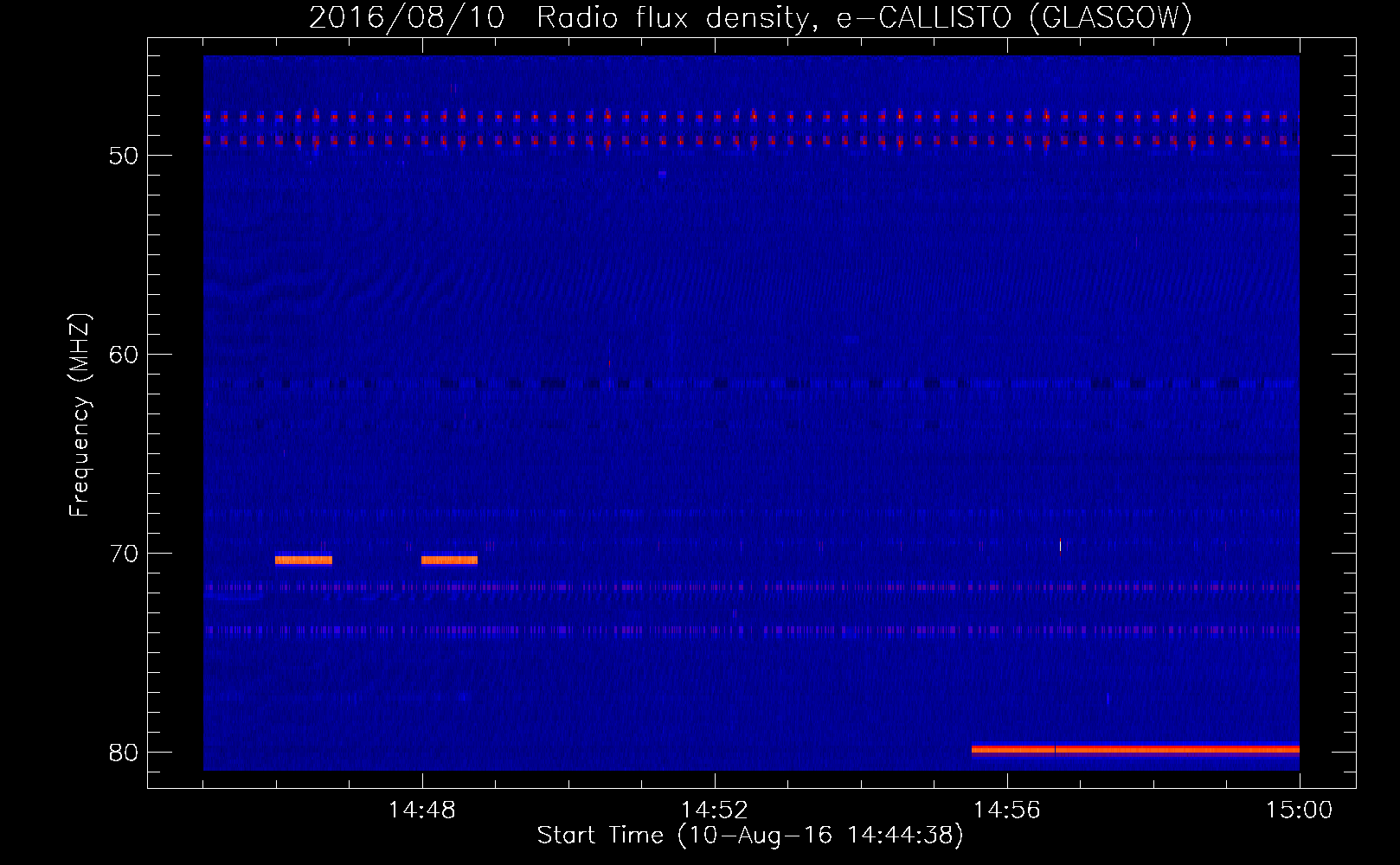
Task: Click the 14:48 time tick label
Action: [422, 811]
